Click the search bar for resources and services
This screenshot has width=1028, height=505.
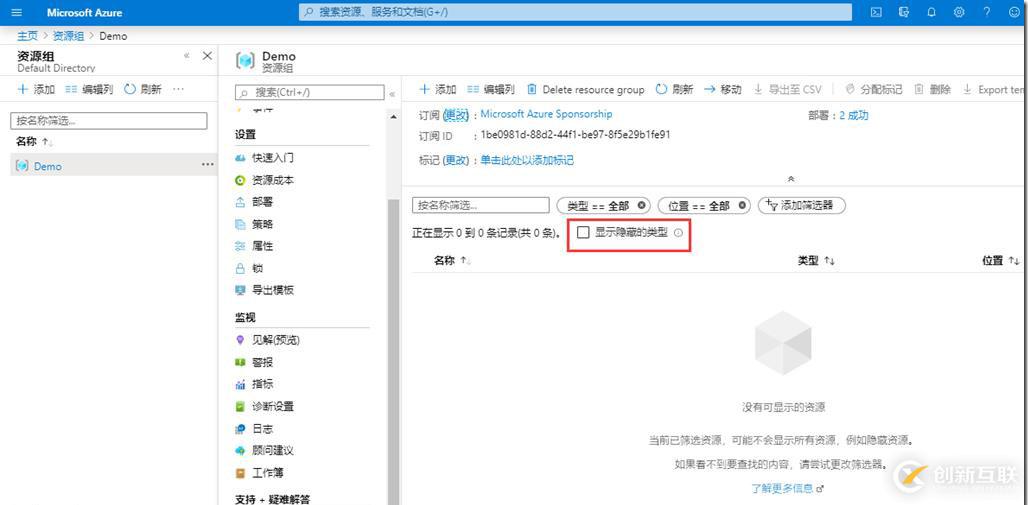tap(576, 12)
